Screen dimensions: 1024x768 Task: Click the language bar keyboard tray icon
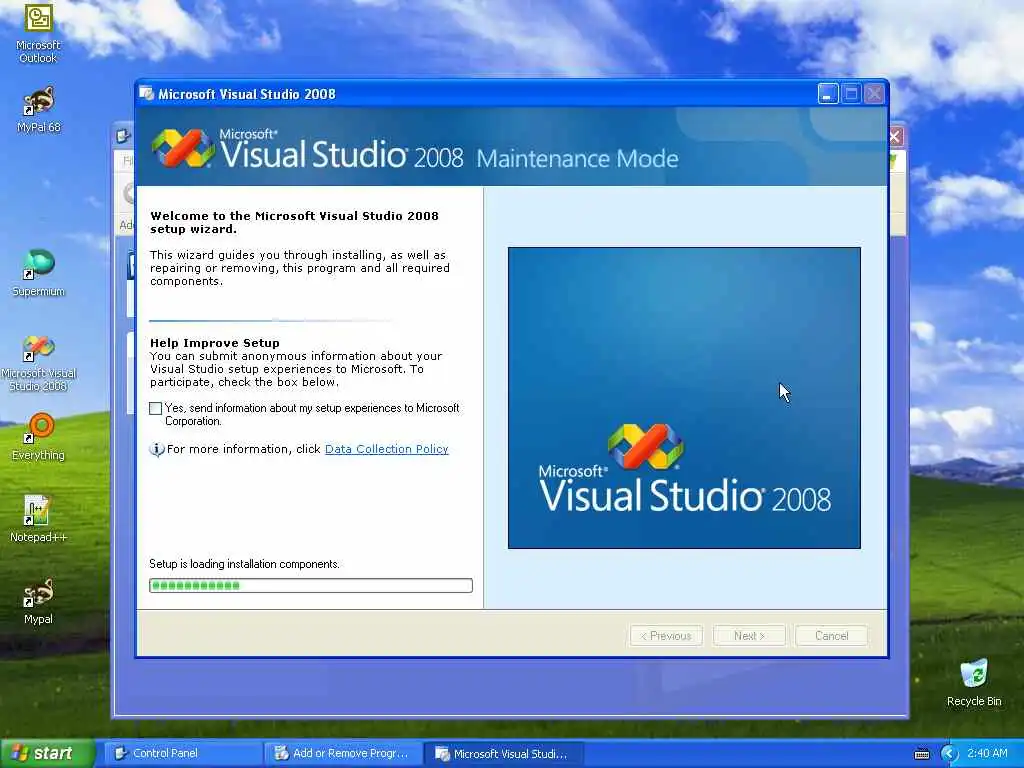[921, 754]
